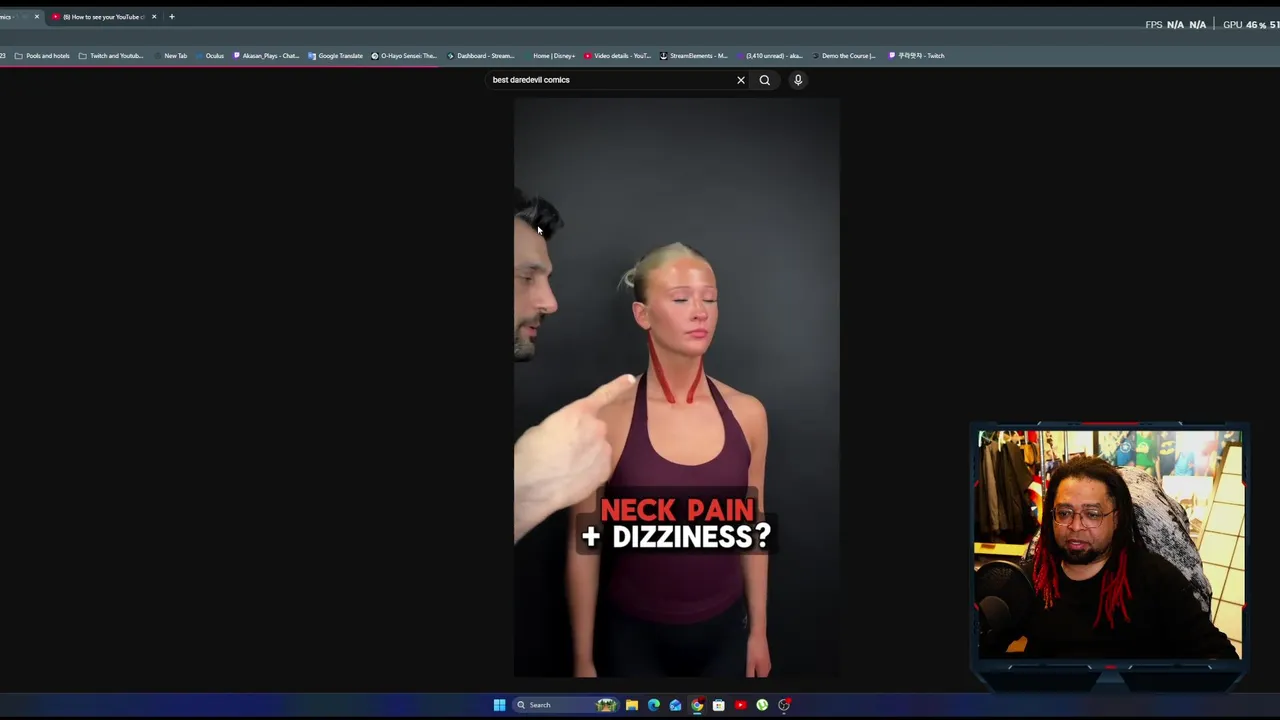
Task: Open the '(3,410 unread)' mail bookmark
Action: (x=769, y=56)
